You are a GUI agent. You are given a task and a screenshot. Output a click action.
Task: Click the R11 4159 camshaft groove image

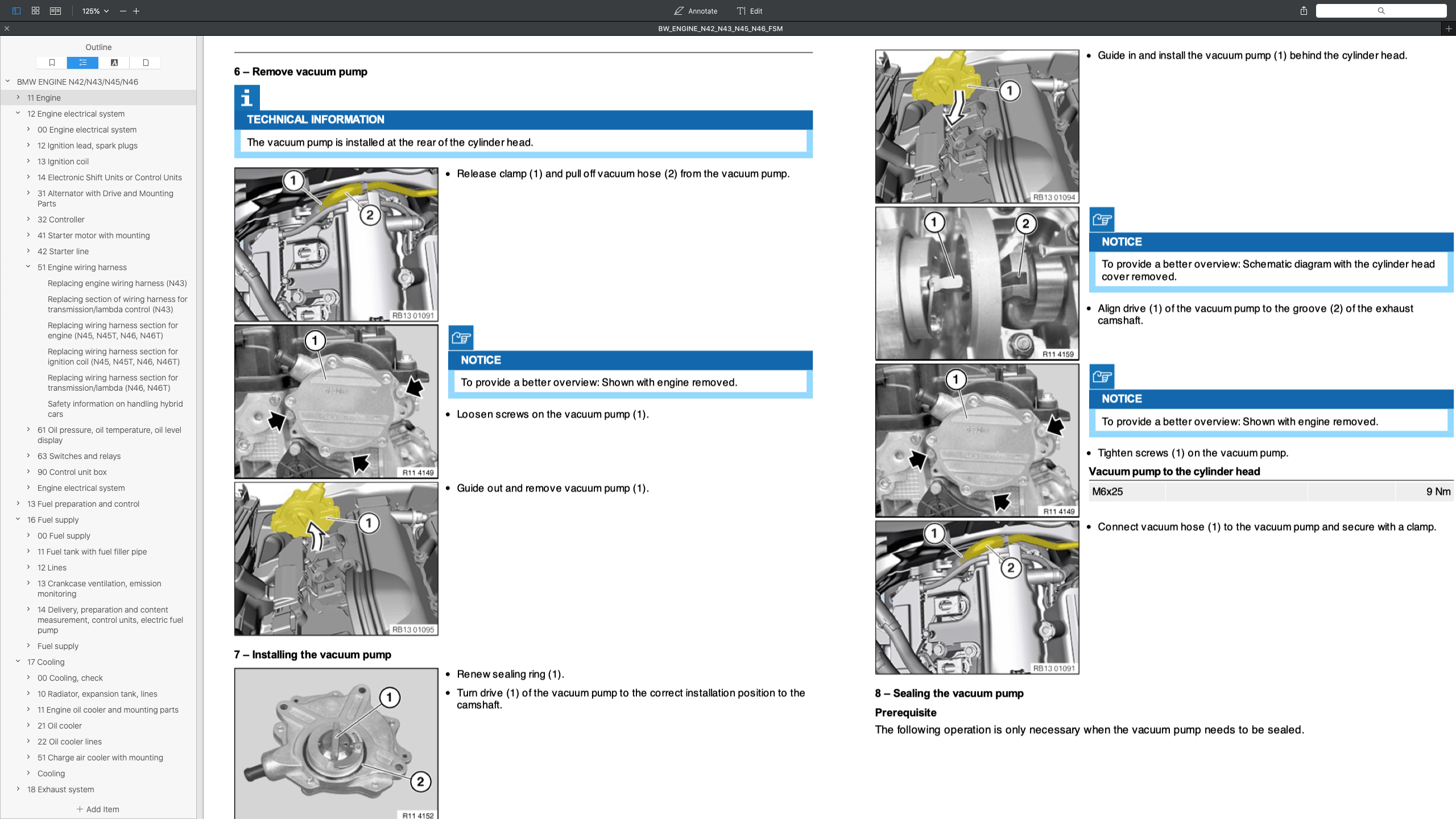(977, 283)
